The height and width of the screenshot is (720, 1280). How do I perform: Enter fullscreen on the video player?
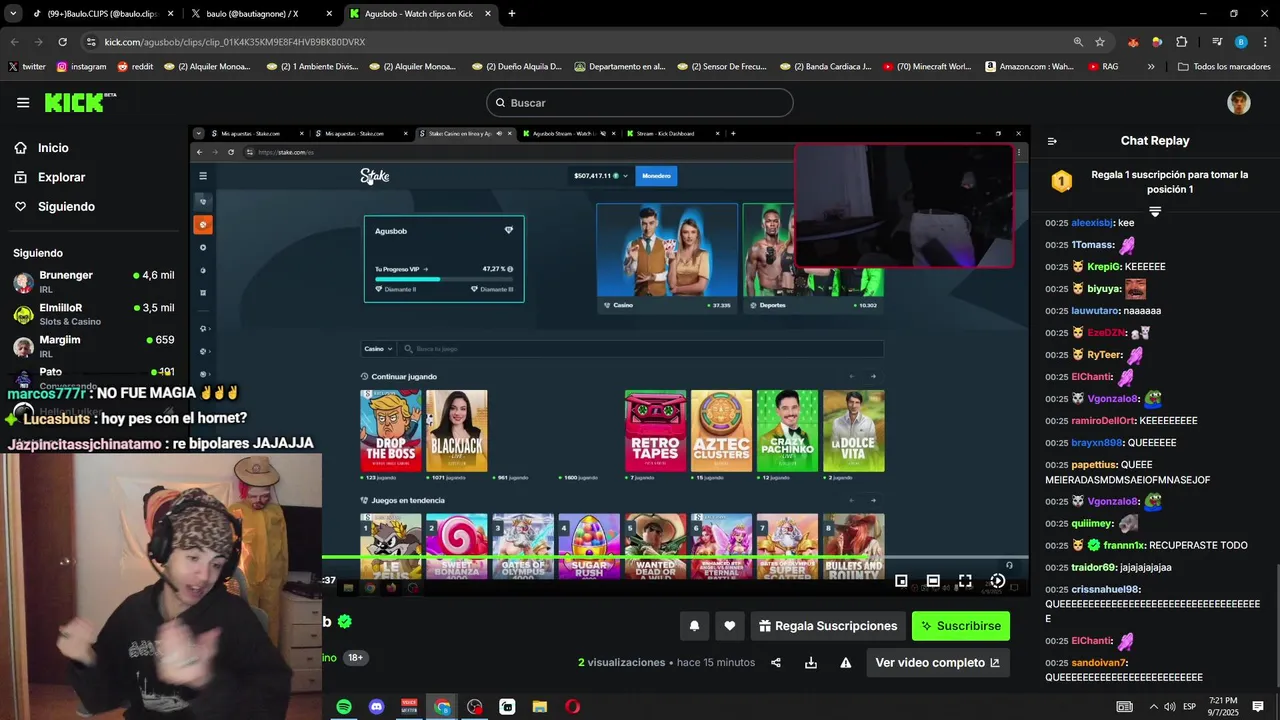[965, 580]
